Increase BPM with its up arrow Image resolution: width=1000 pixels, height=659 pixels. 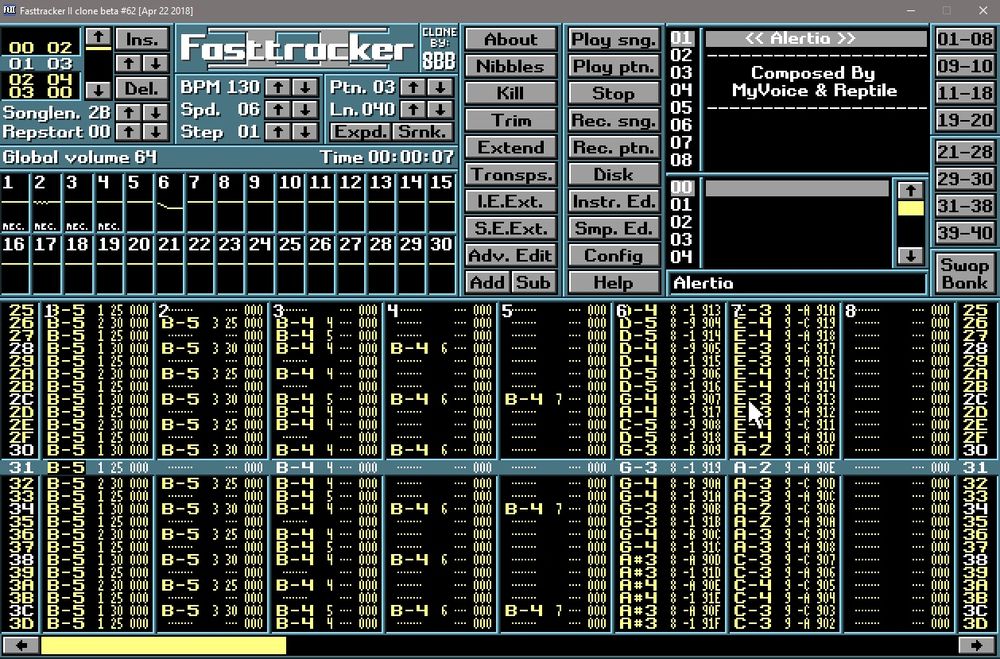point(278,87)
